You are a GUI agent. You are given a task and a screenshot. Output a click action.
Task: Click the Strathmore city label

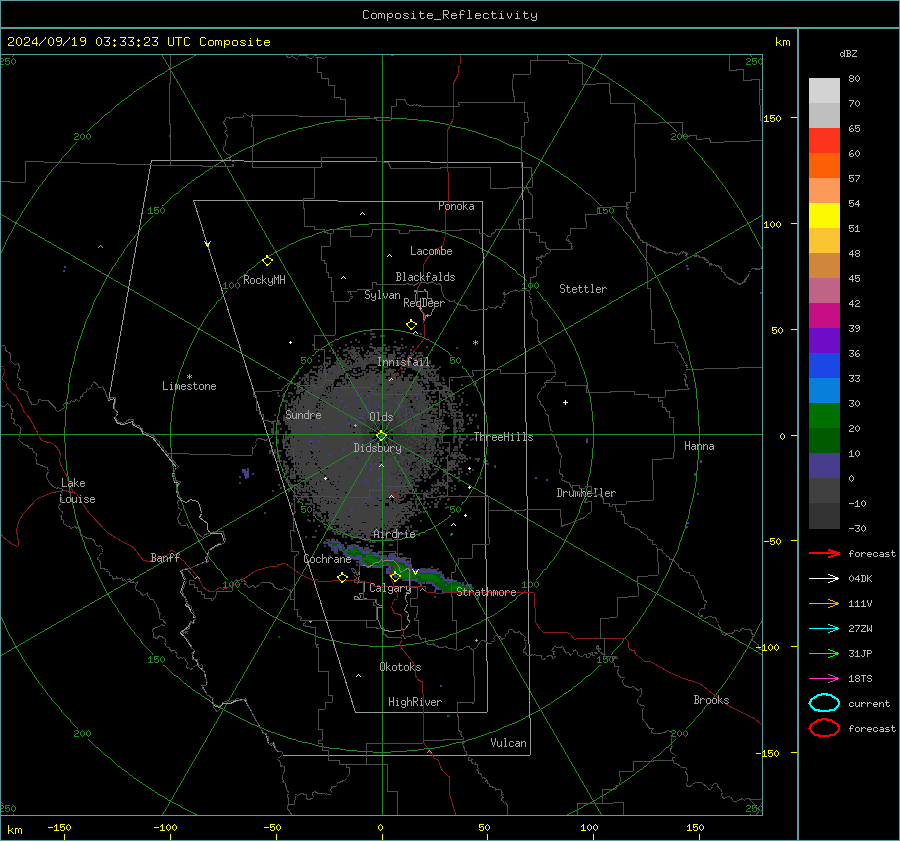click(x=486, y=592)
